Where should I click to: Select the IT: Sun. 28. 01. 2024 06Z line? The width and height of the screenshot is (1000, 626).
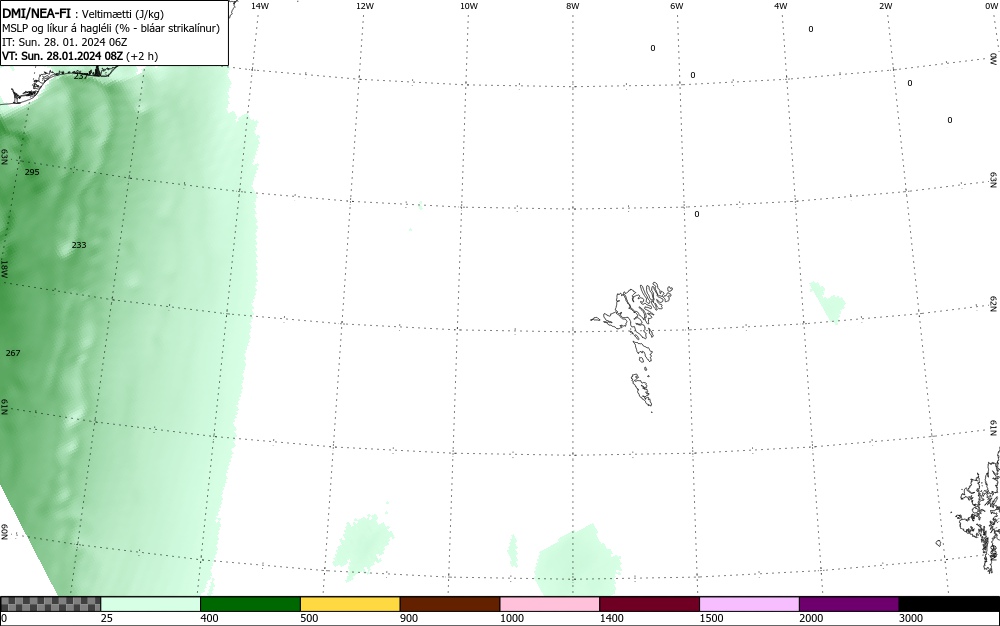pos(65,42)
